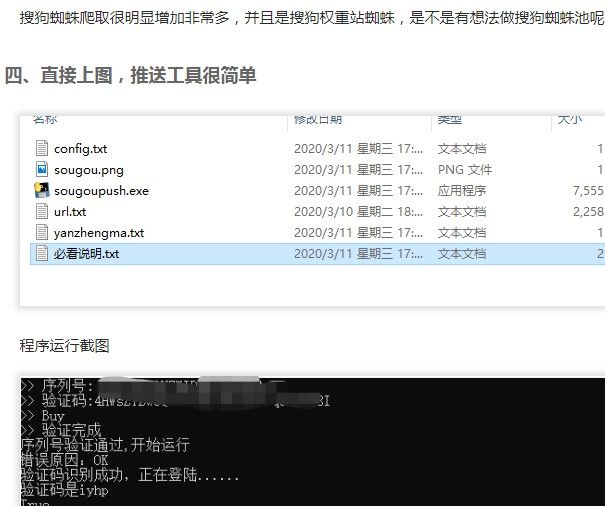
Task: Click the modified date of url.txt
Action: click(358, 212)
